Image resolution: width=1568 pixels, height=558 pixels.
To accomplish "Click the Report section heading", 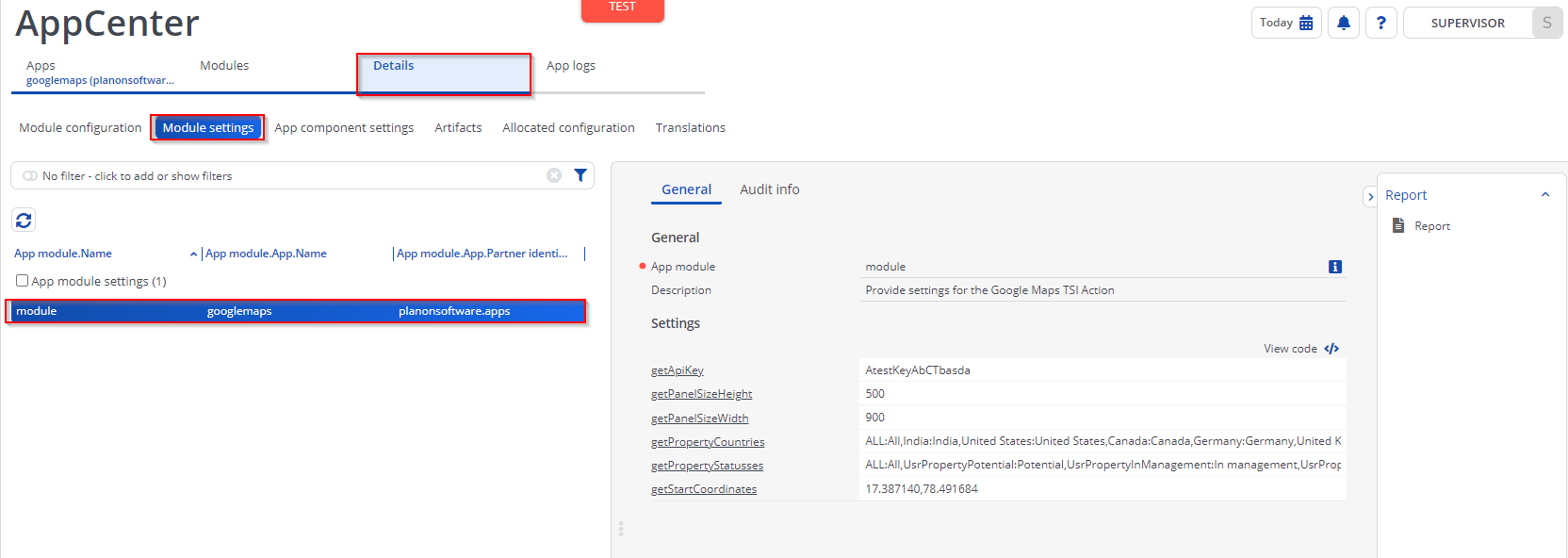I will [1406, 195].
